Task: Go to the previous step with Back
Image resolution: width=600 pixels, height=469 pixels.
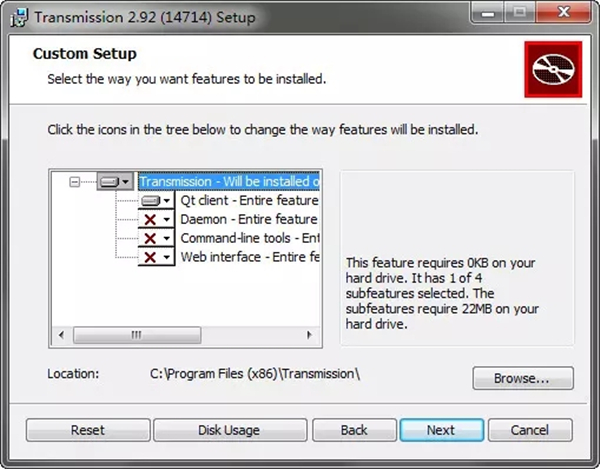Action: click(354, 430)
